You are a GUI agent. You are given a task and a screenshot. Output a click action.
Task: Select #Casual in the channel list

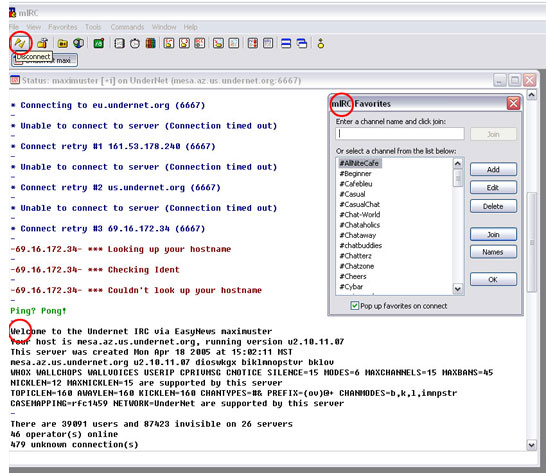pos(352,194)
